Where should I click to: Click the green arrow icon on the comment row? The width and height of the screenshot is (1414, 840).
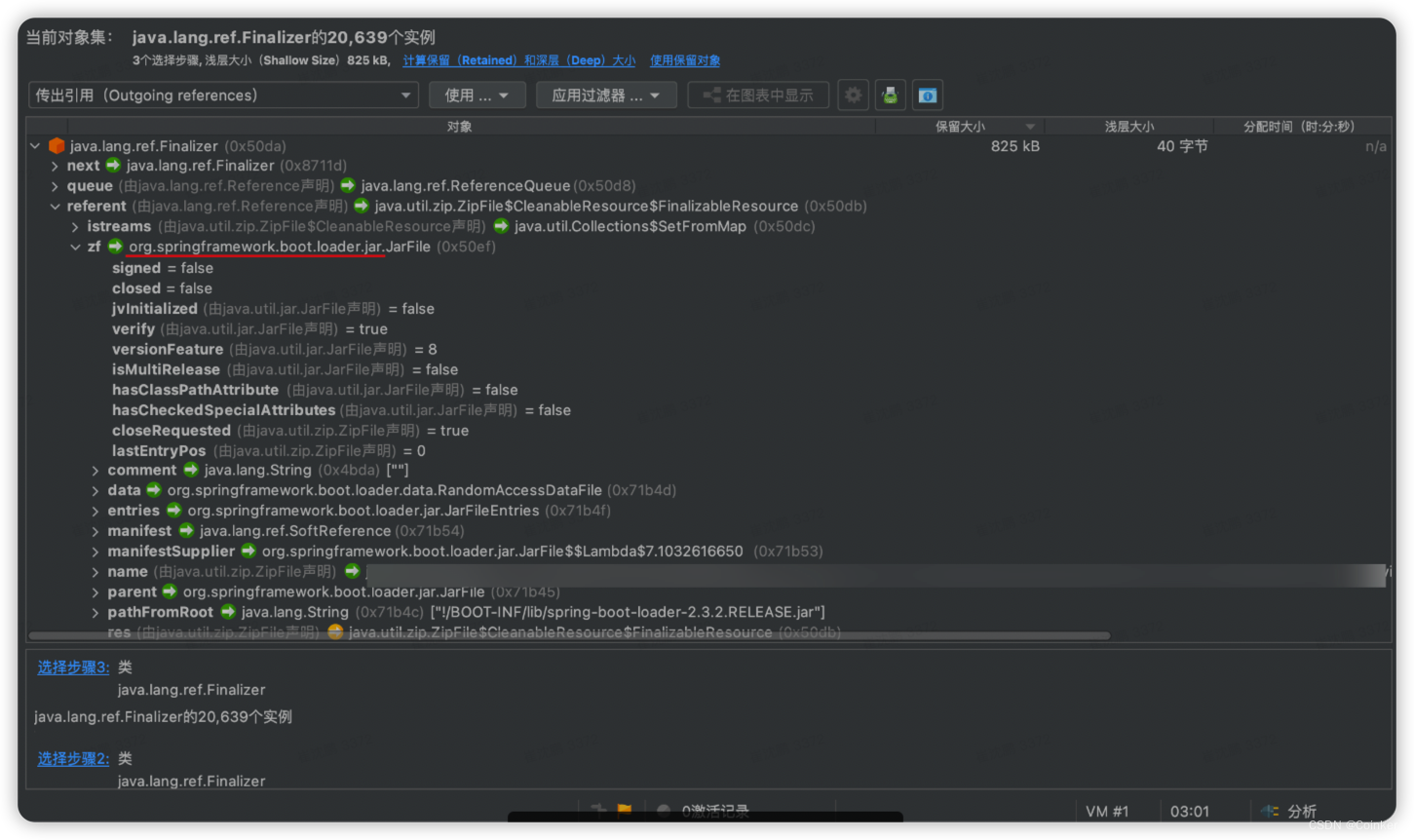pos(191,470)
